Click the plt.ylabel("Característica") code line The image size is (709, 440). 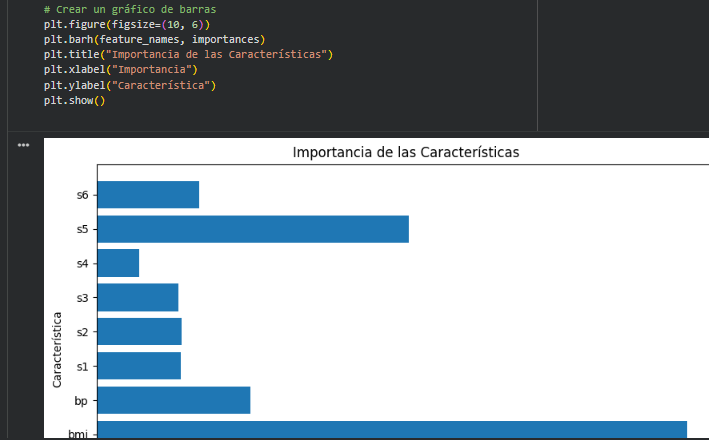[130, 85]
